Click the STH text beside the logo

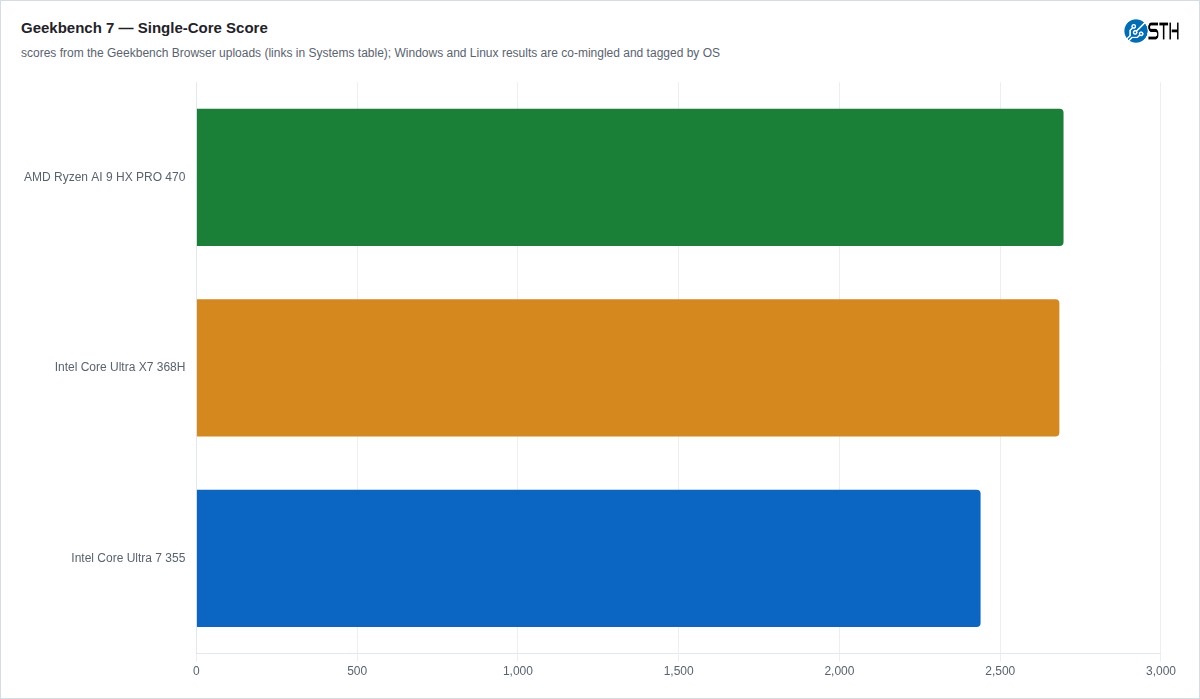[x=1164, y=31]
